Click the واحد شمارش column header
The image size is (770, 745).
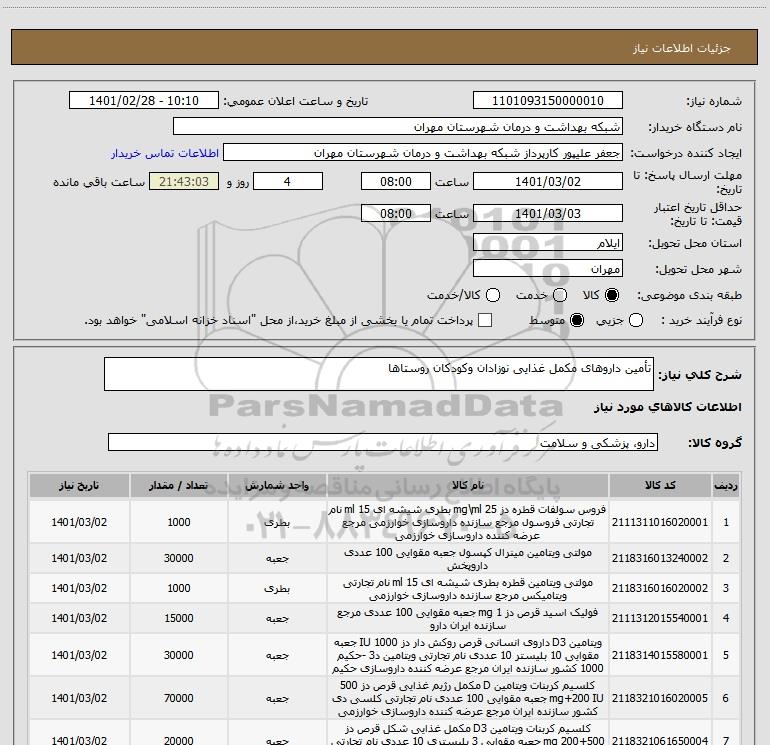click(277, 485)
